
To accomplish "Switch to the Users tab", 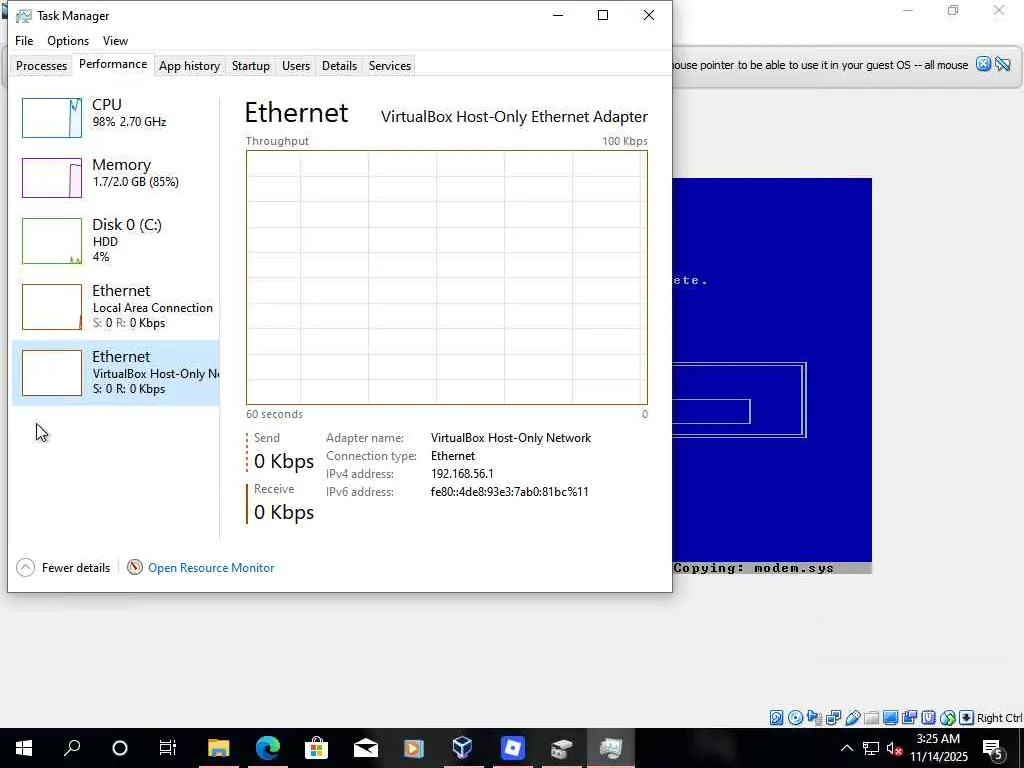I will coord(296,66).
